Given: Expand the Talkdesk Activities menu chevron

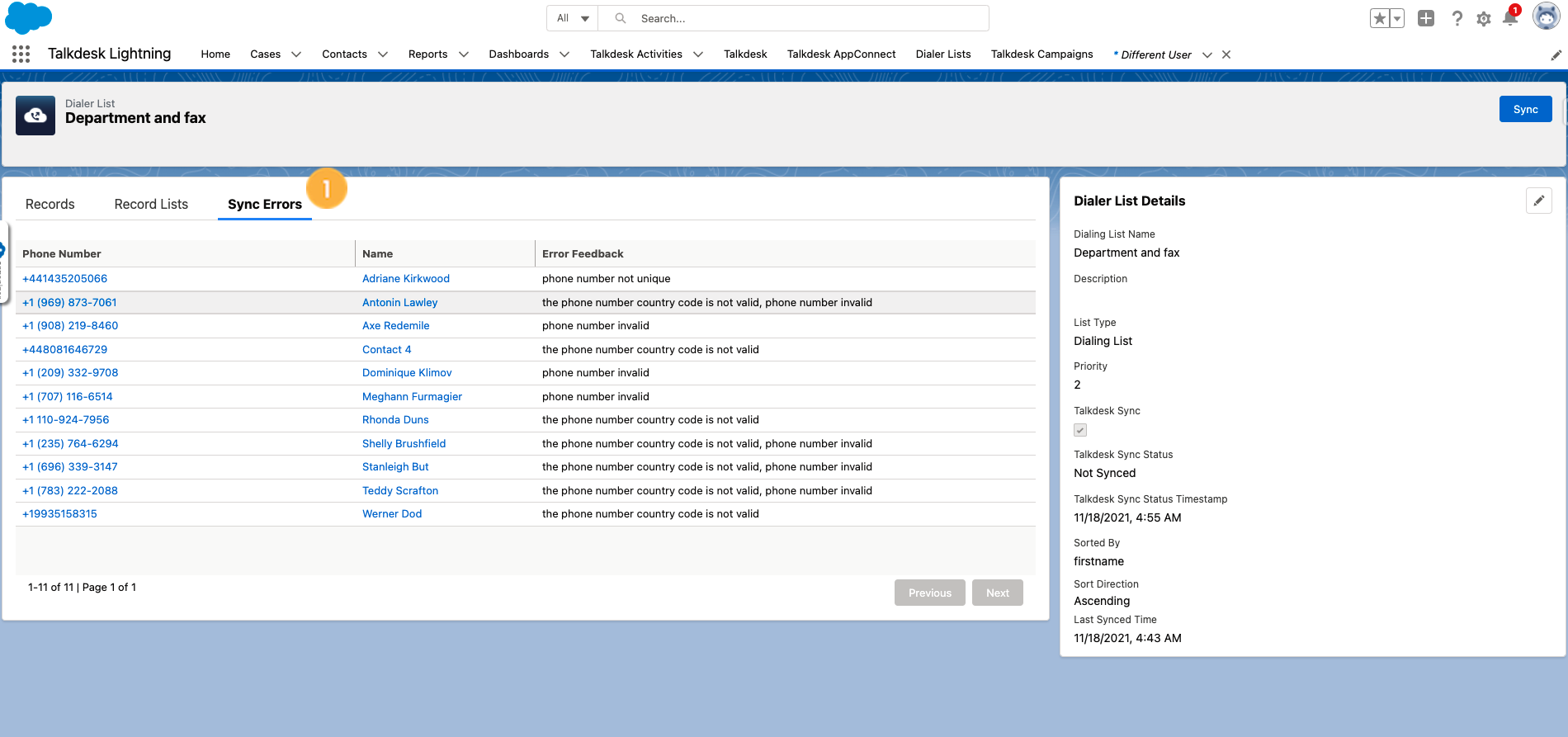Looking at the screenshot, I should click(x=698, y=54).
